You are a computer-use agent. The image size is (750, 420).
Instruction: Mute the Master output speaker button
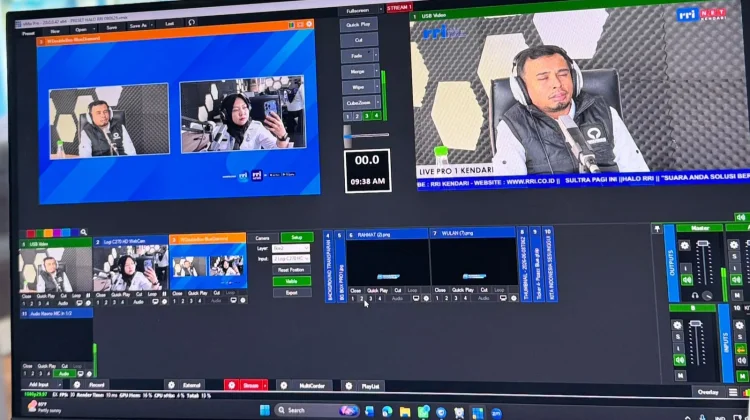coord(687,279)
